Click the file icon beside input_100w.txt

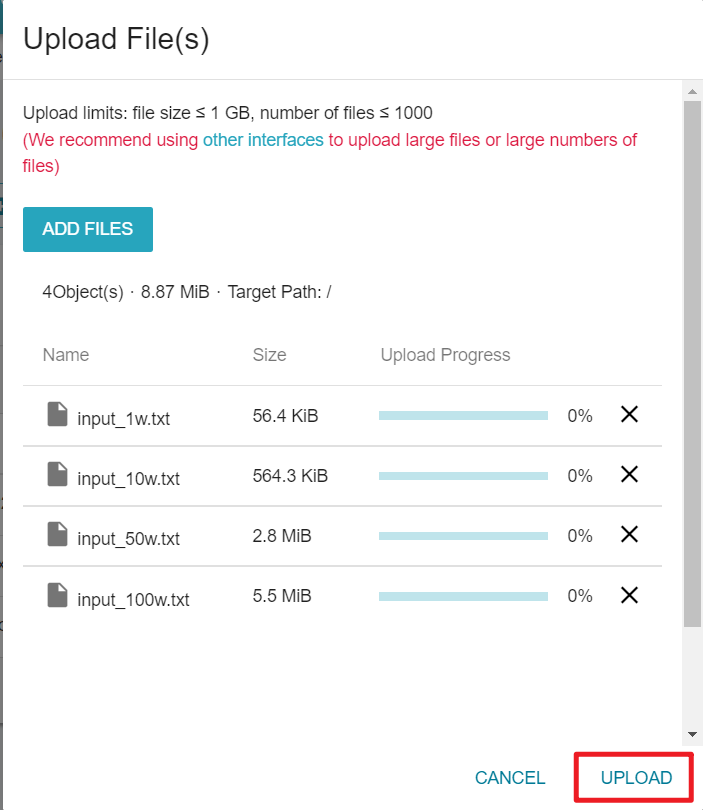click(x=57, y=595)
